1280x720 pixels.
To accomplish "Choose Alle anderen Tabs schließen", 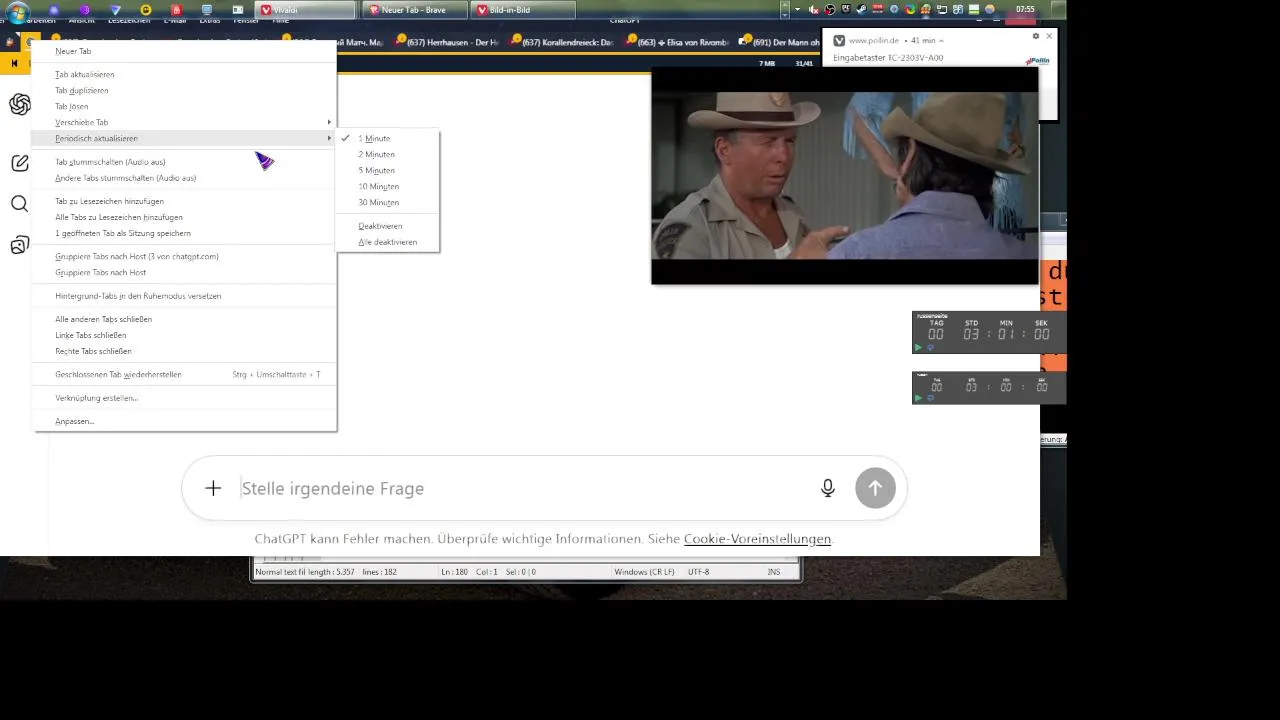I will (x=185, y=319).
